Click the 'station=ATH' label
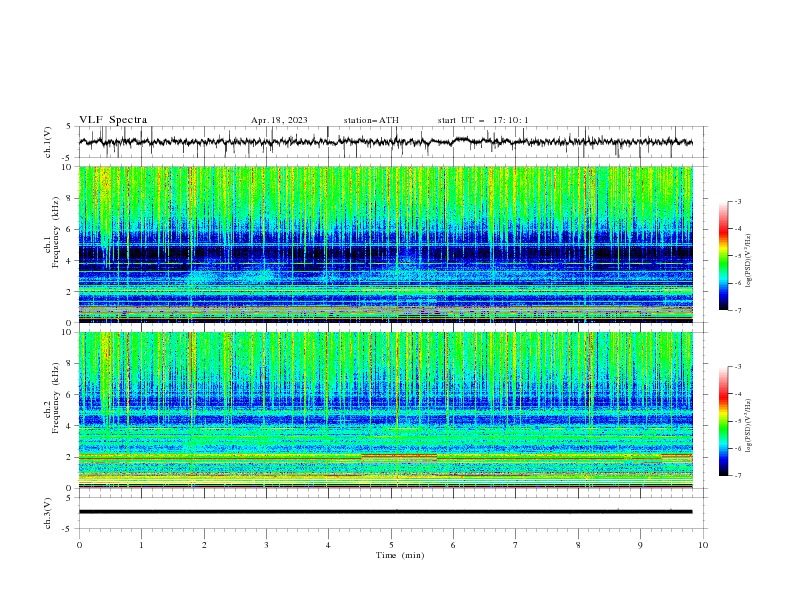Screen dimensions: 792x612 click(x=371, y=120)
